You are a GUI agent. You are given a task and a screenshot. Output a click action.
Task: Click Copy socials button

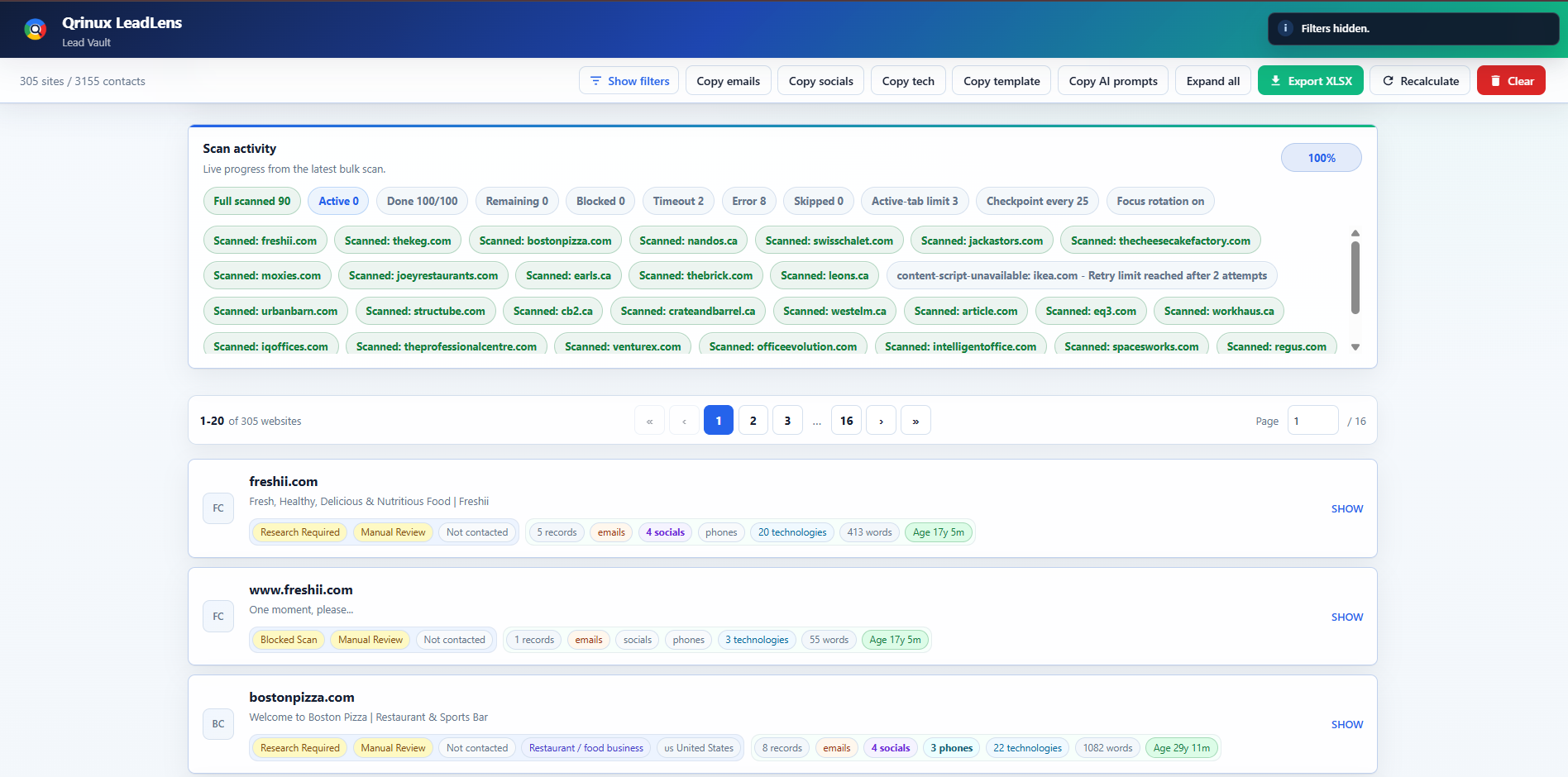coord(821,81)
